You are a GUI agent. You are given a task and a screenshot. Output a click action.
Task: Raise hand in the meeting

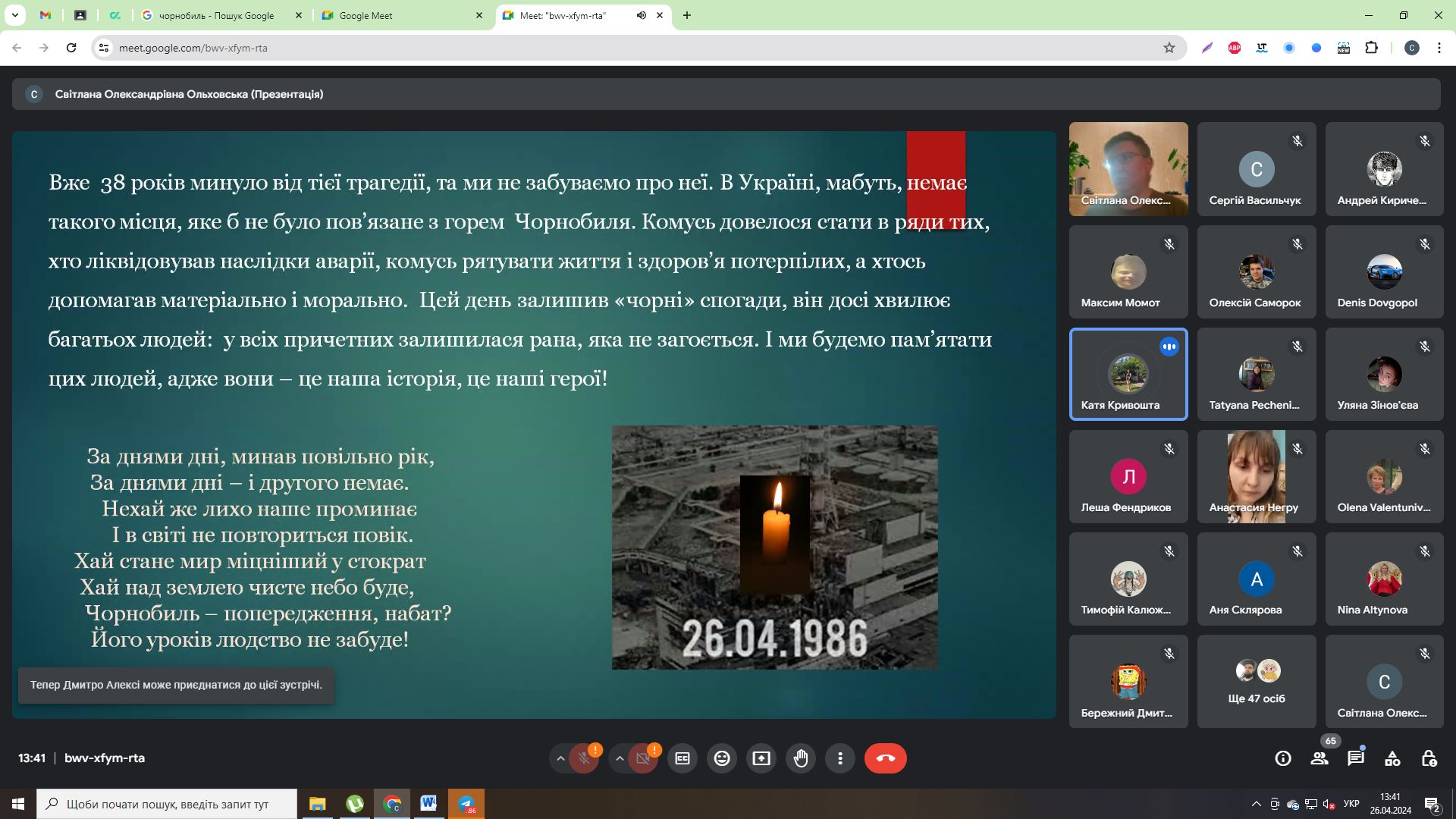click(801, 758)
